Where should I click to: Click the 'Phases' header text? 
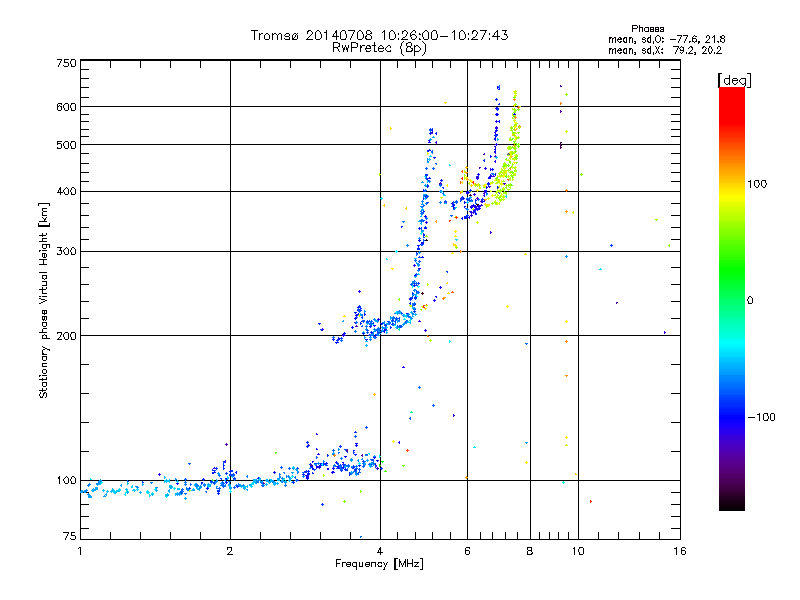pos(647,29)
